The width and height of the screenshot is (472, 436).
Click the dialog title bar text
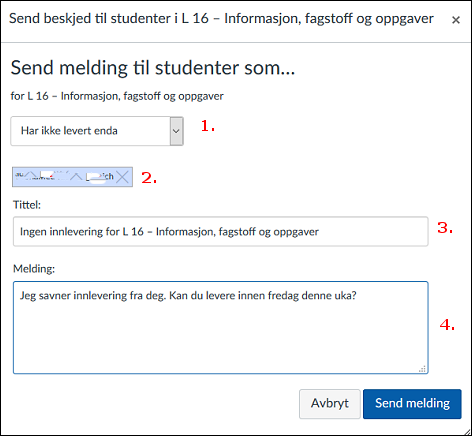[x=221, y=19]
